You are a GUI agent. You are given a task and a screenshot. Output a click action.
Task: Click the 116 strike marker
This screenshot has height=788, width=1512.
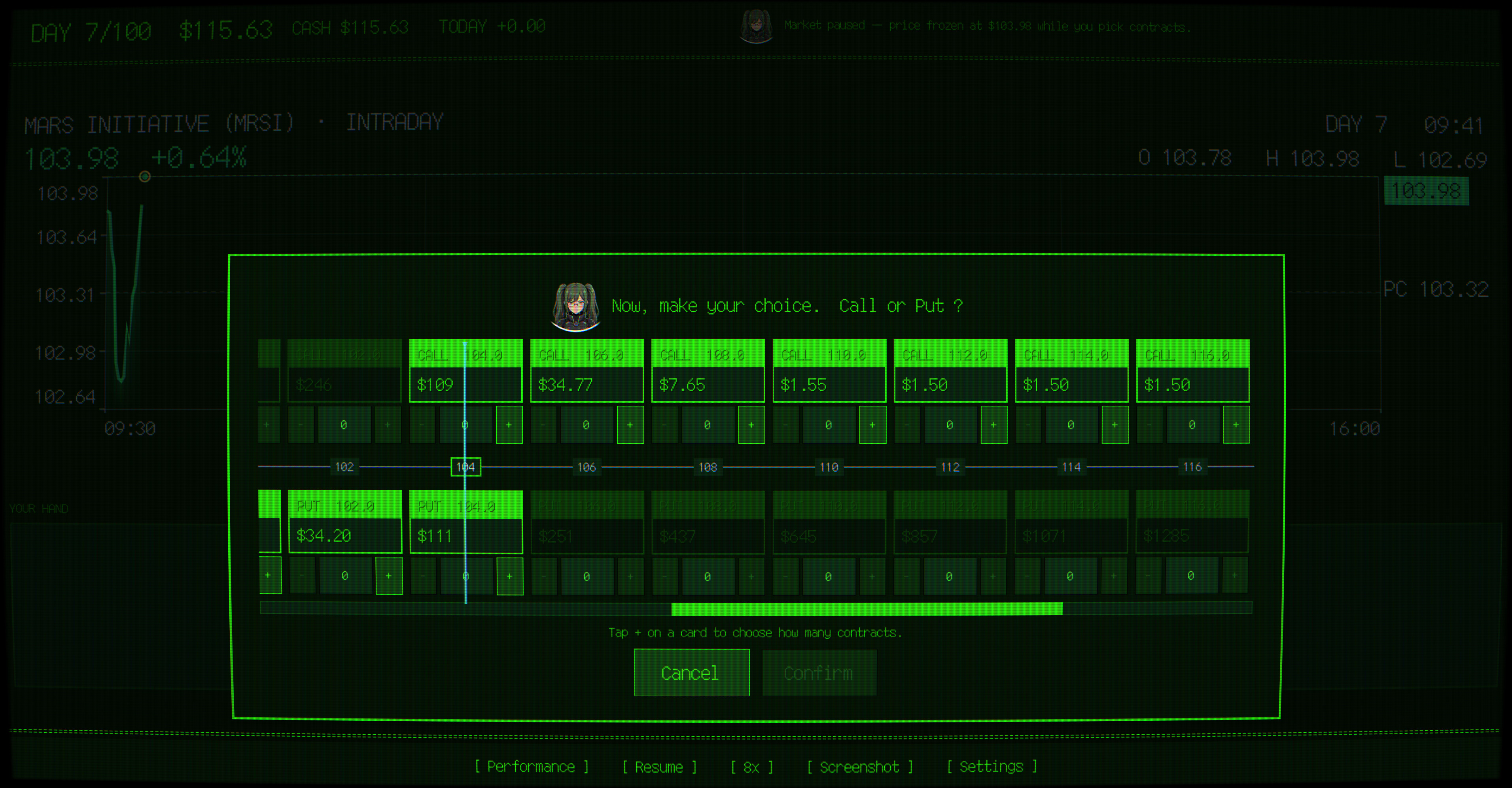click(x=1192, y=467)
